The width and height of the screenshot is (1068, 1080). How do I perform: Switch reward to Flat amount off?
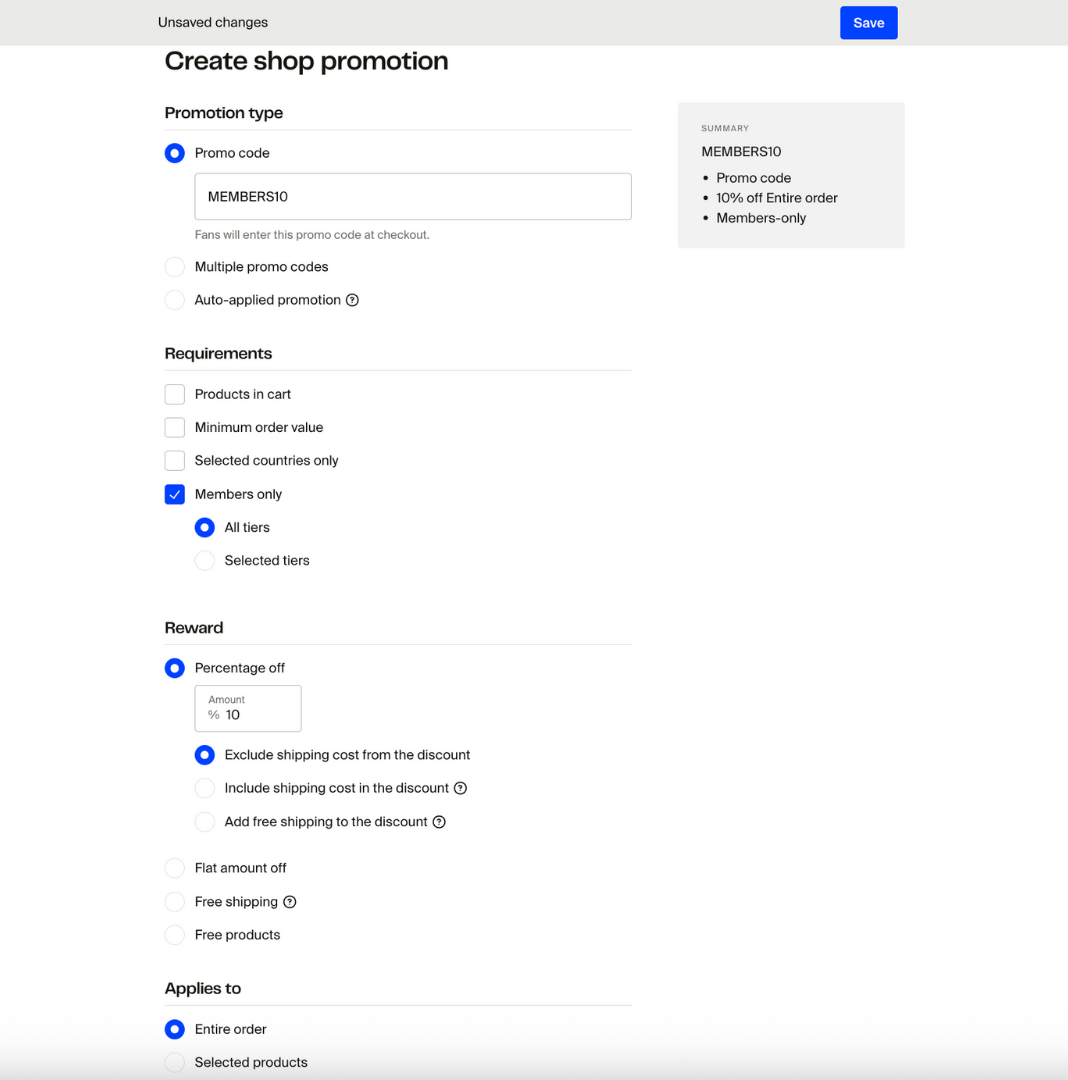175,868
